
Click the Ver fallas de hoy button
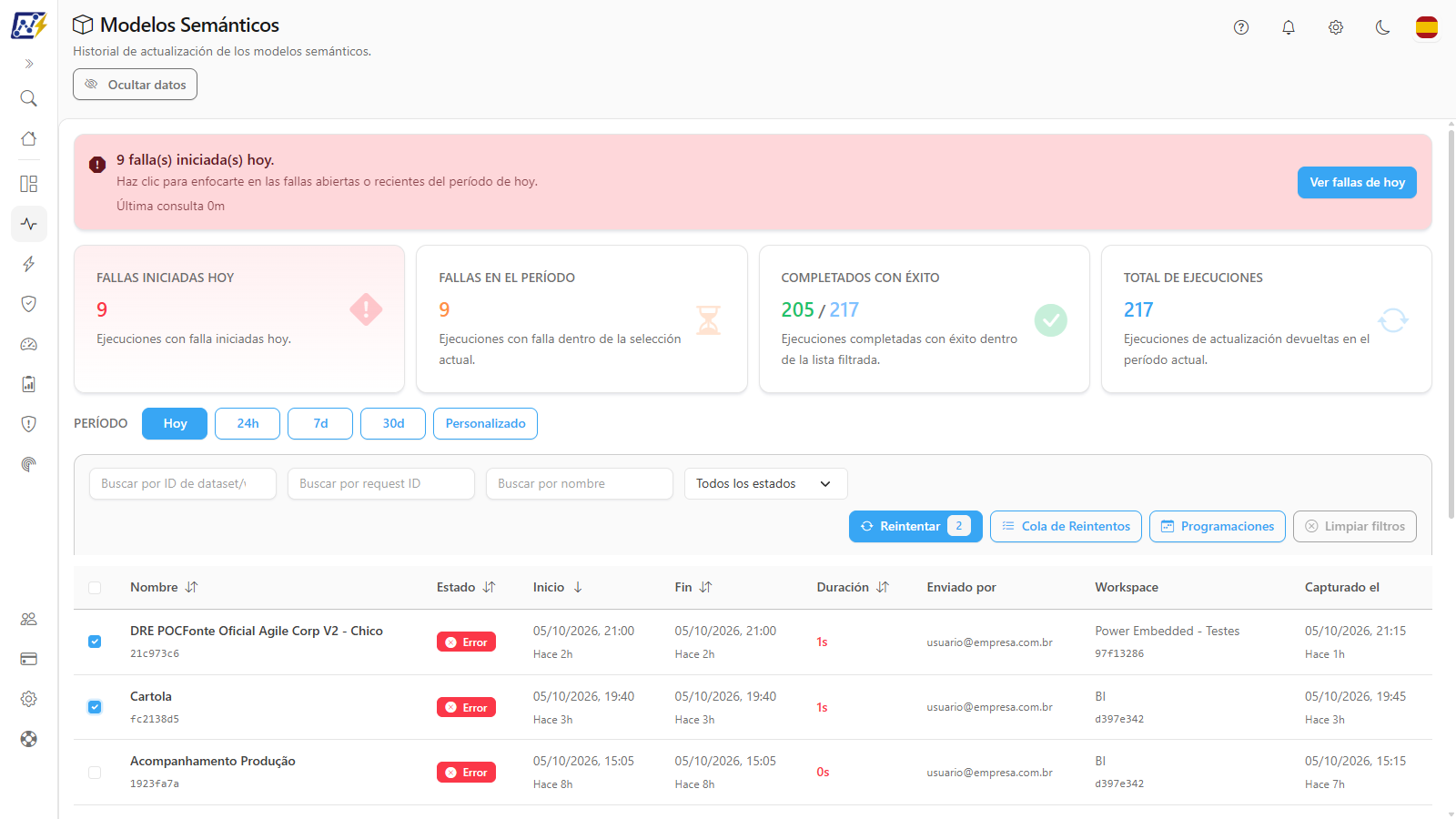(1357, 183)
